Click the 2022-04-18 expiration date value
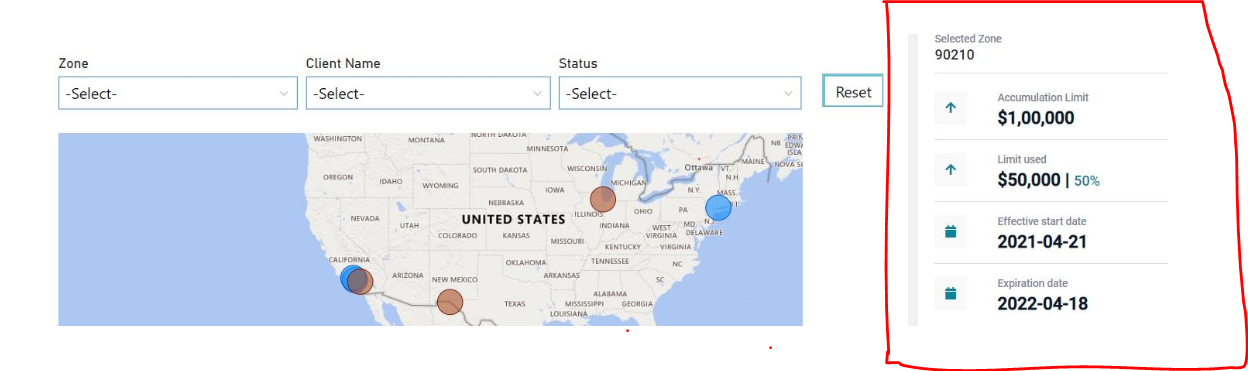This screenshot has height=371, width=1248. [1043, 304]
